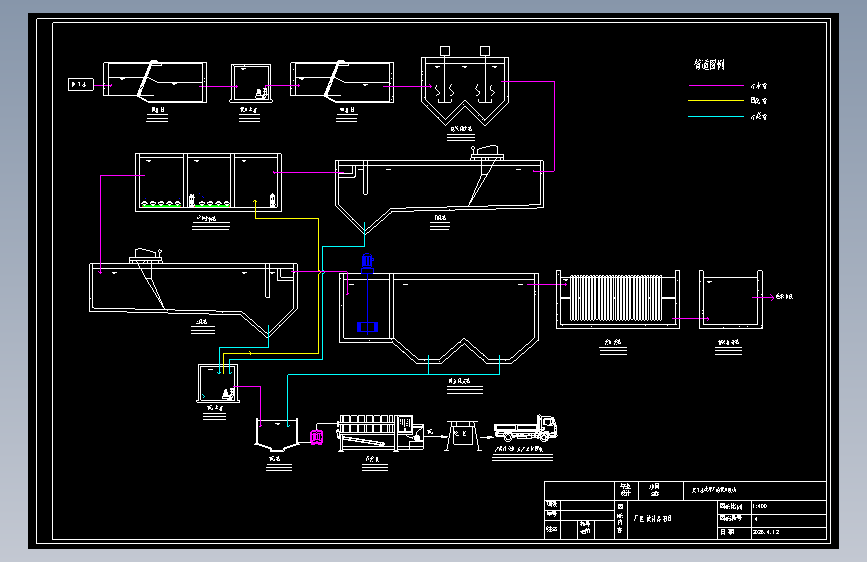Select the magenta line in the pipe legend
The width and height of the screenshot is (867, 562).
click(716, 86)
